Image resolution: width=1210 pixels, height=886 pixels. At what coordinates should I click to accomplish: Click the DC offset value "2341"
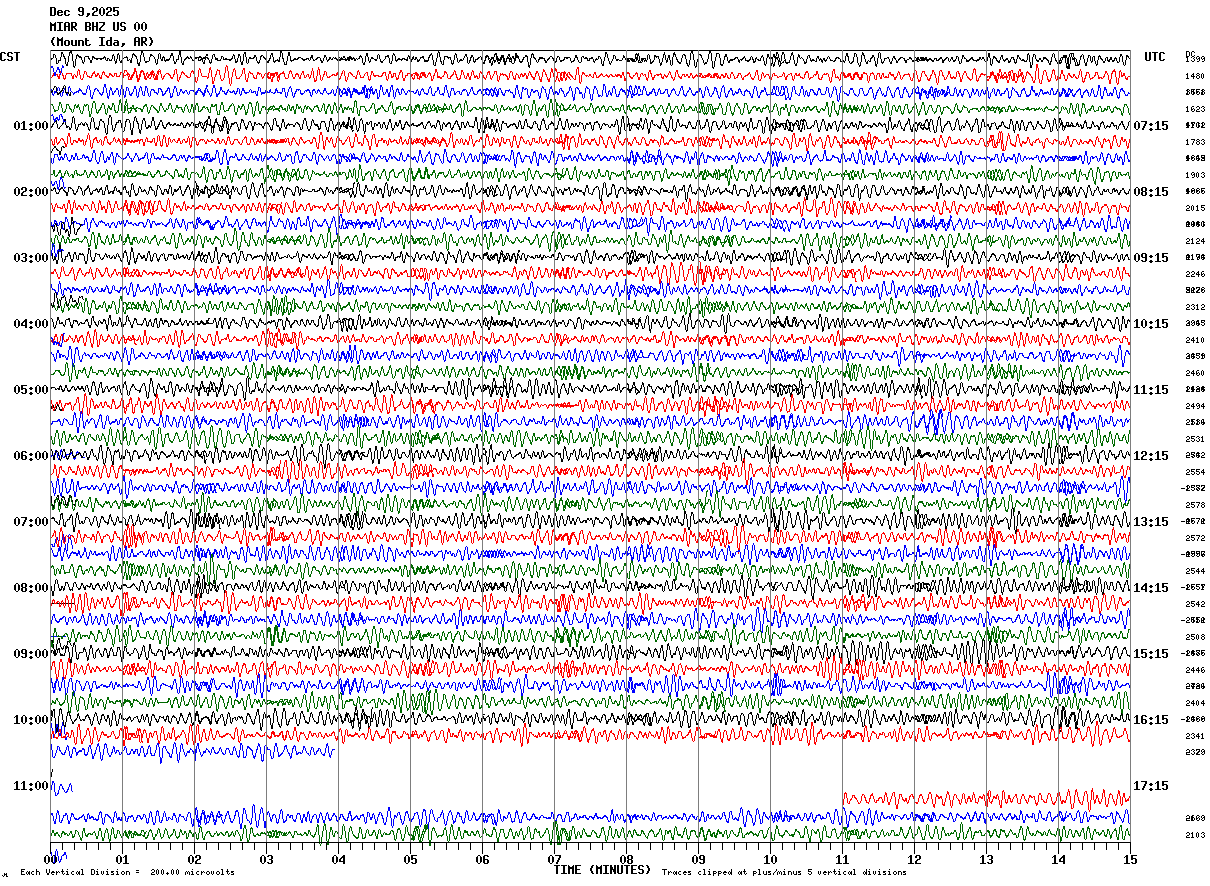(1195, 736)
